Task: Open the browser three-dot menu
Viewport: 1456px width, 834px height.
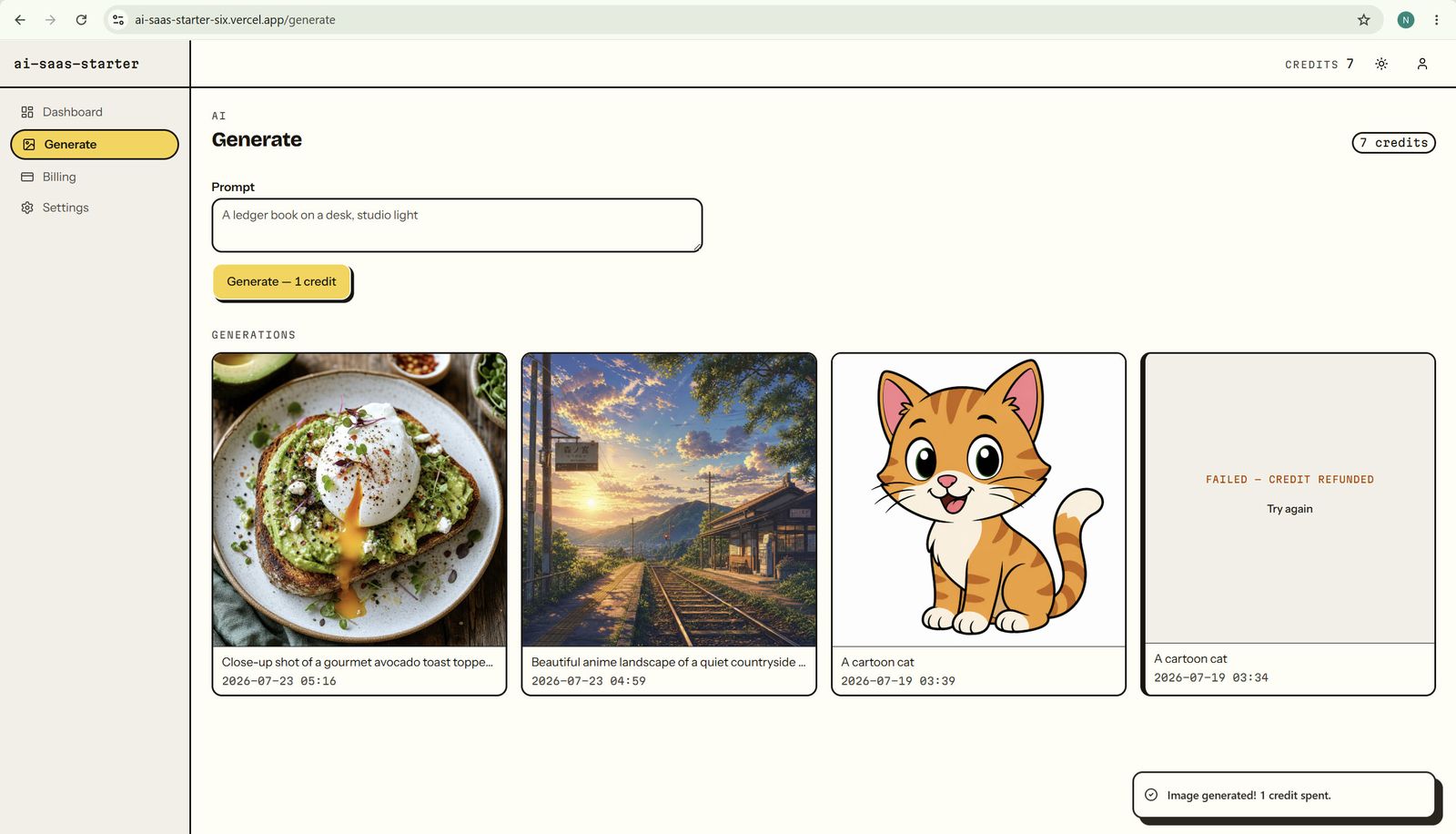Action: click(1437, 19)
